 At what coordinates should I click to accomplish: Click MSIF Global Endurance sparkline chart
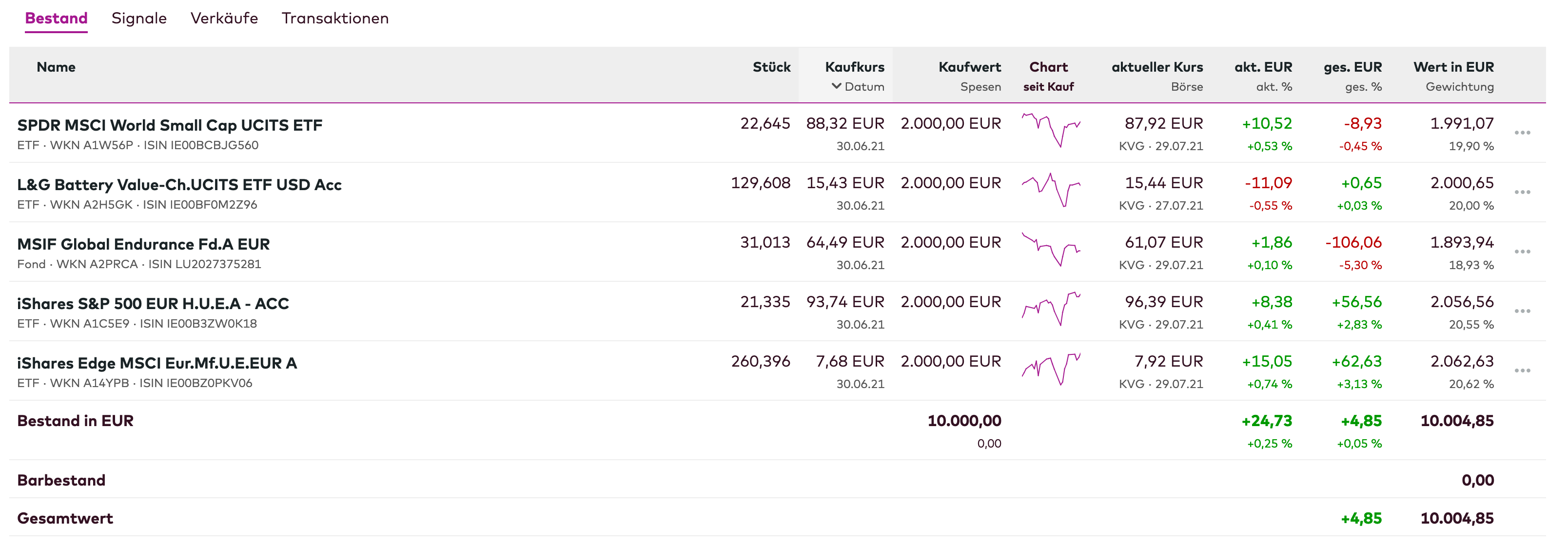point(1051,250)
